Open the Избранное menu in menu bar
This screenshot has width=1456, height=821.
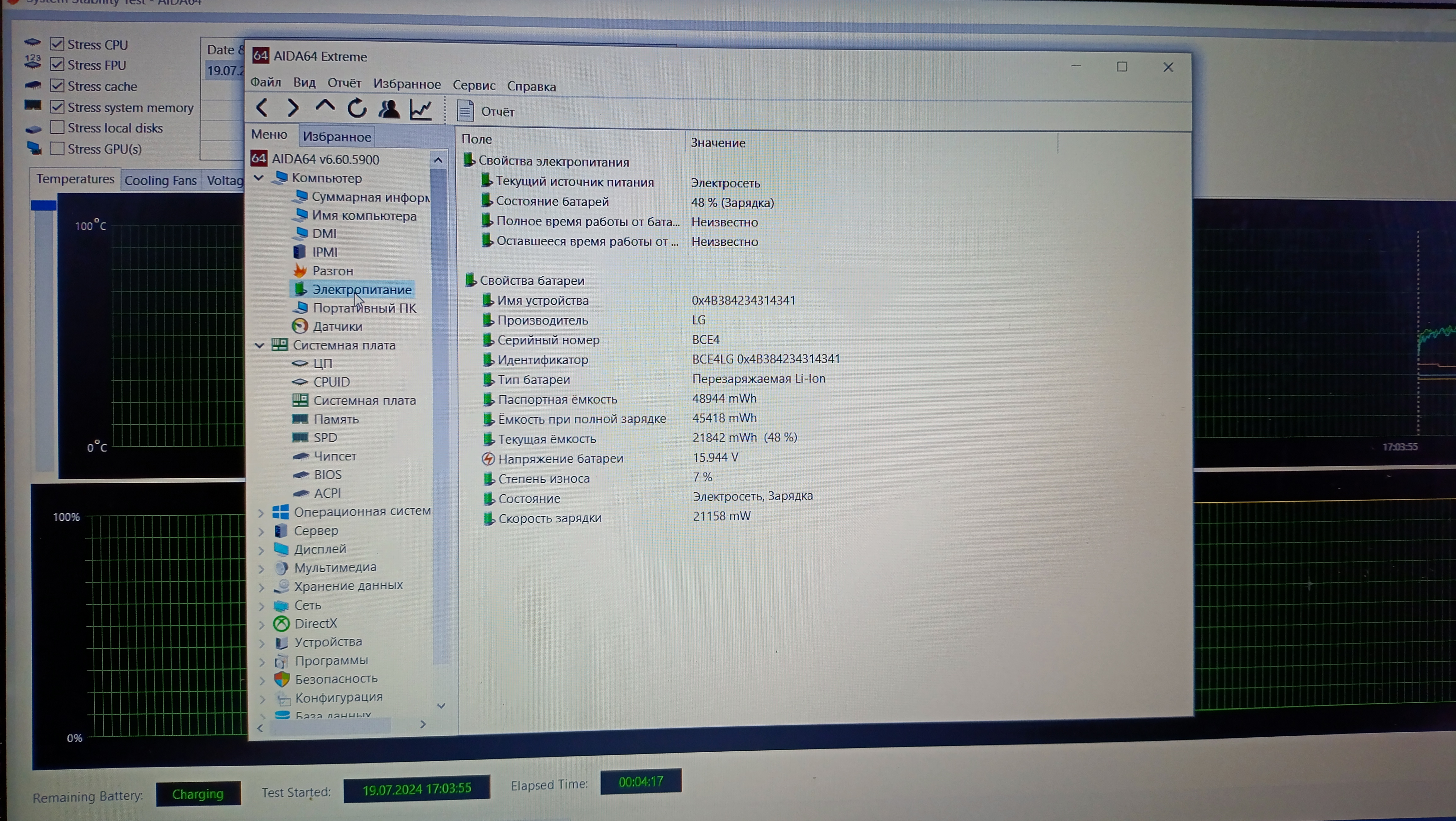407,84
